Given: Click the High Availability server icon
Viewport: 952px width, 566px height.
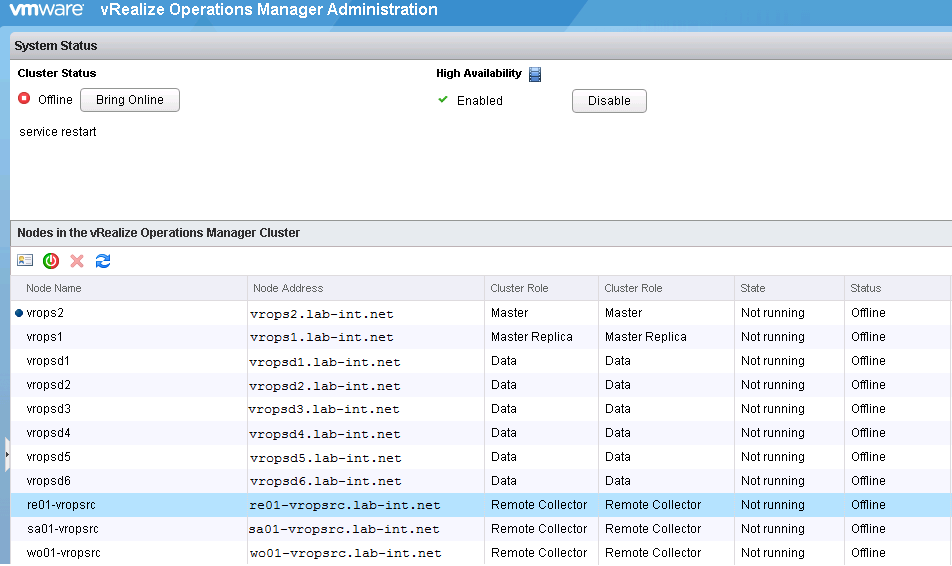Looking at the screenshot, I should [535, 74].
